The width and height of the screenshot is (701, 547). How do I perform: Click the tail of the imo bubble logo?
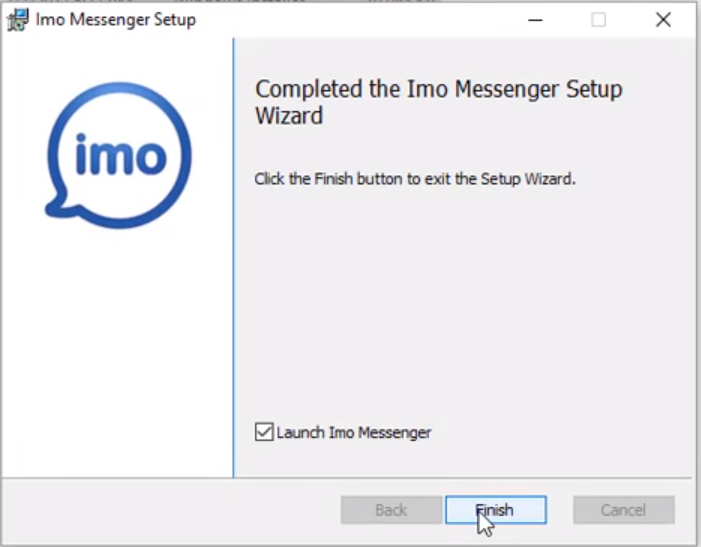coord(58,207)
